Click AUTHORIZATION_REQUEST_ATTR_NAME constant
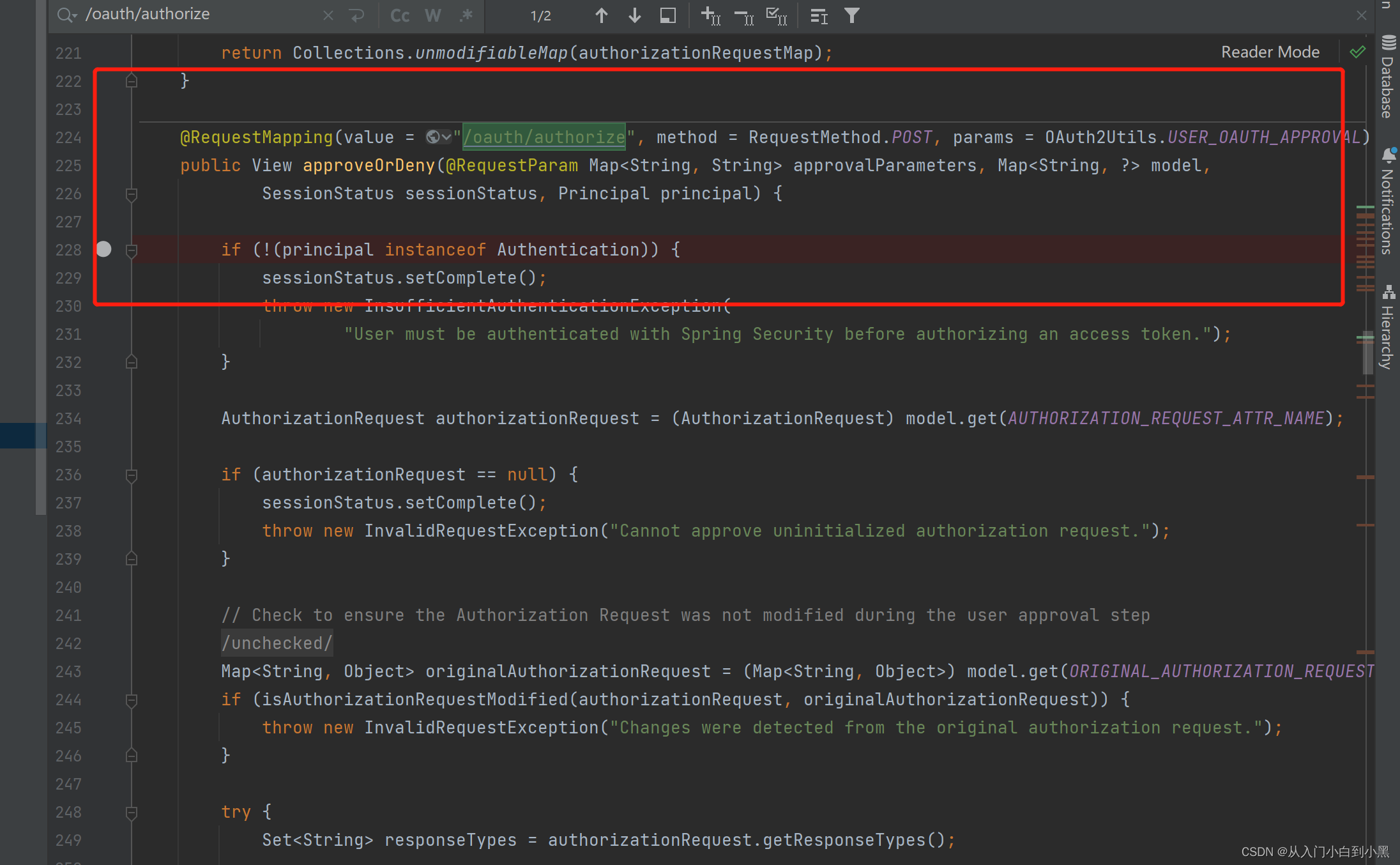 click(1166, 418)
